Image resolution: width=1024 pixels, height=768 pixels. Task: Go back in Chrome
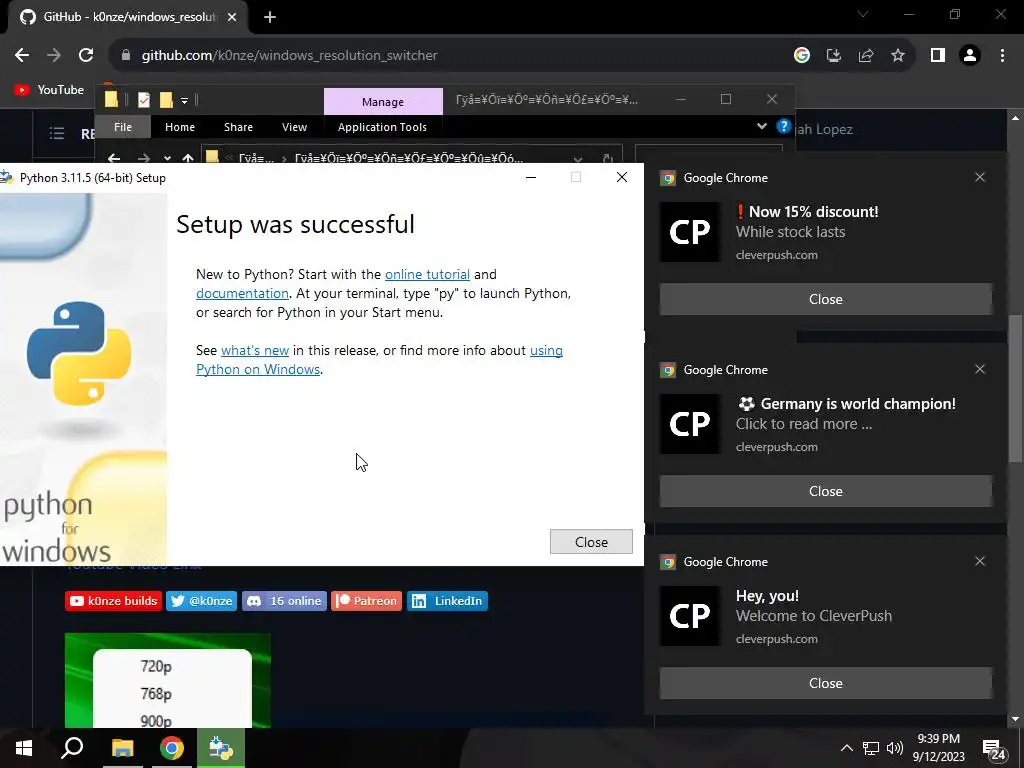22,56
